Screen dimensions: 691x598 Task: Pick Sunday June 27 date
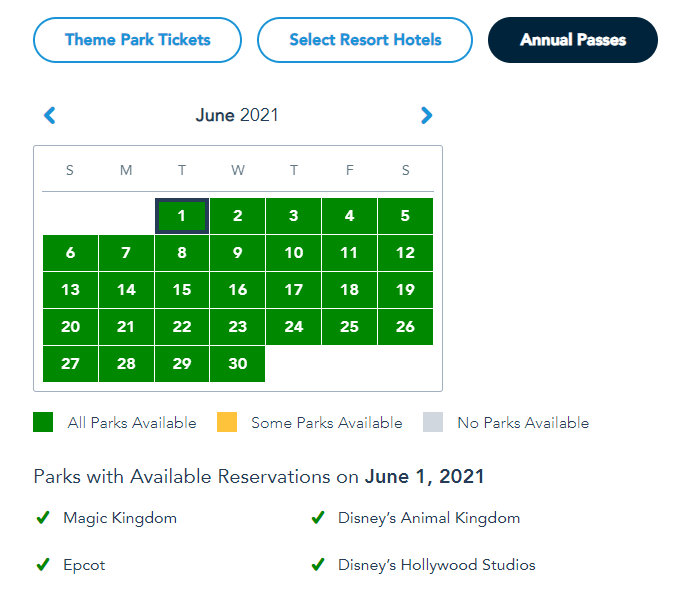pyautogui.click(x=70, y=364)
